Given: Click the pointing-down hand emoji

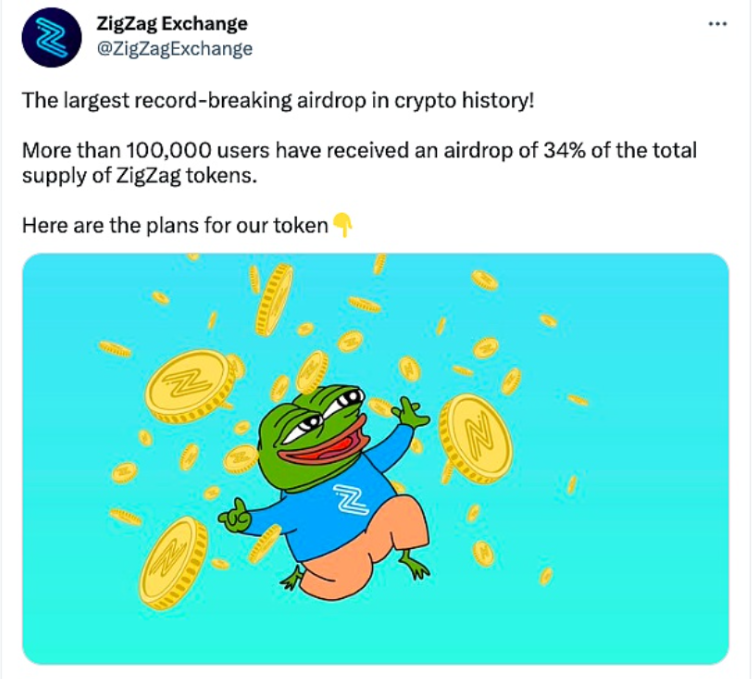Looking at the screenshot, I should 342,226.
